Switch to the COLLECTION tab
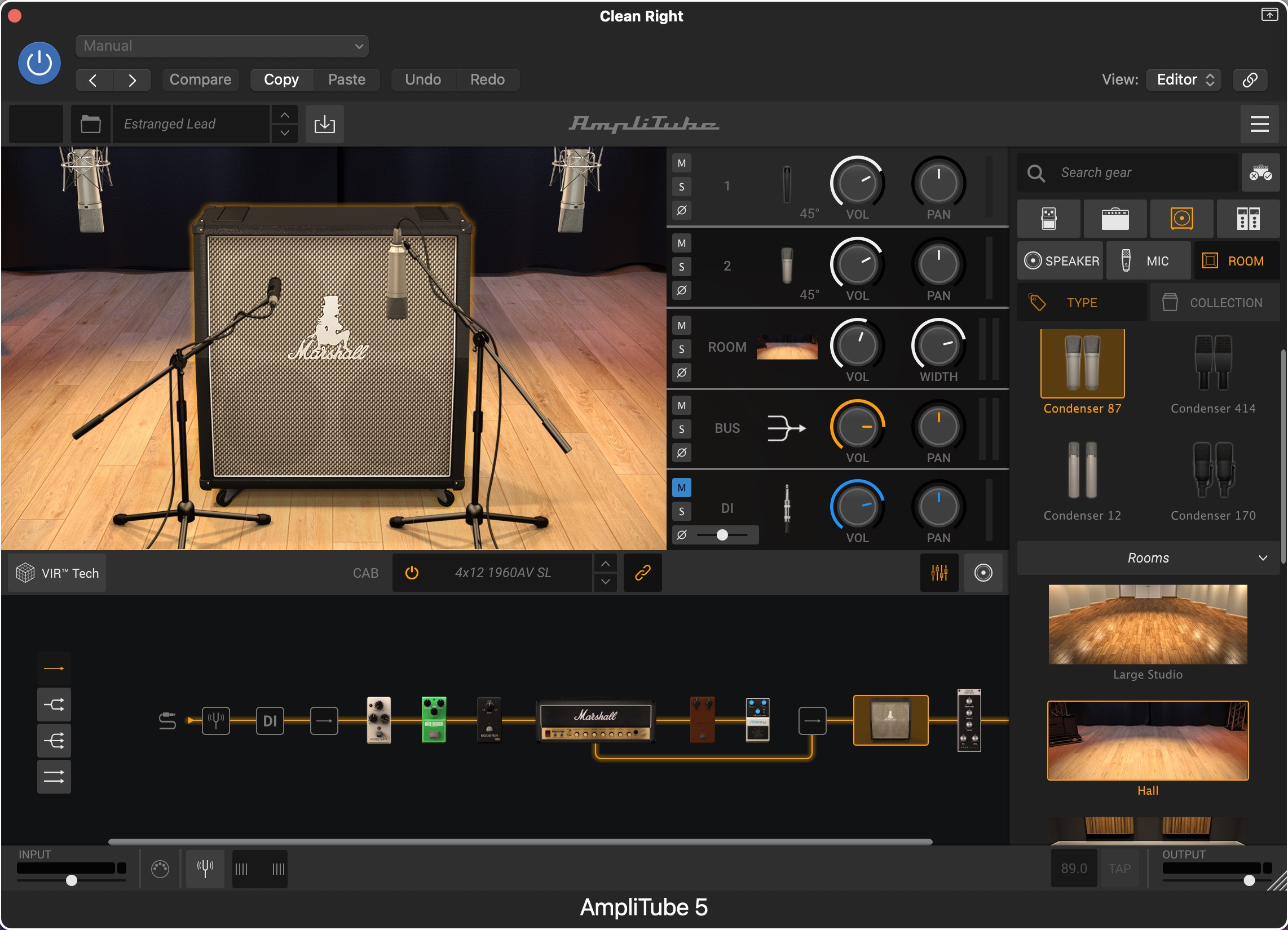The width and height of the screenshot is (1288, 930). (1214, 303)
